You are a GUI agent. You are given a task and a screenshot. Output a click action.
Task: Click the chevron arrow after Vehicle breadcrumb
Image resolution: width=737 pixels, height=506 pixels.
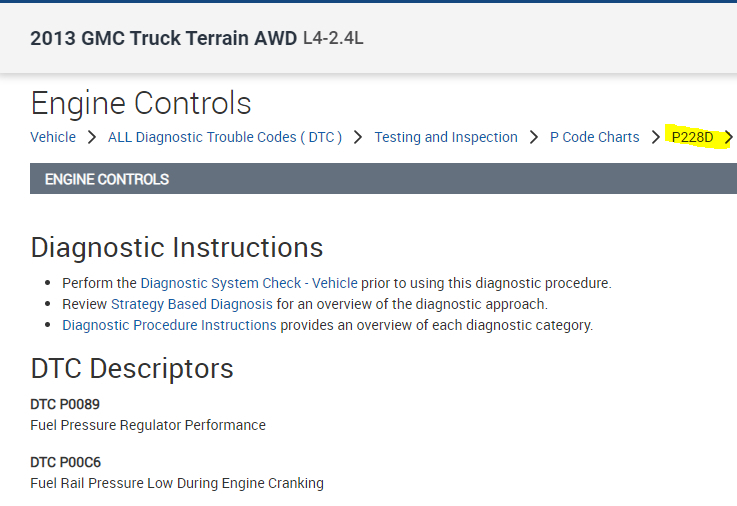tap(91, 137)
